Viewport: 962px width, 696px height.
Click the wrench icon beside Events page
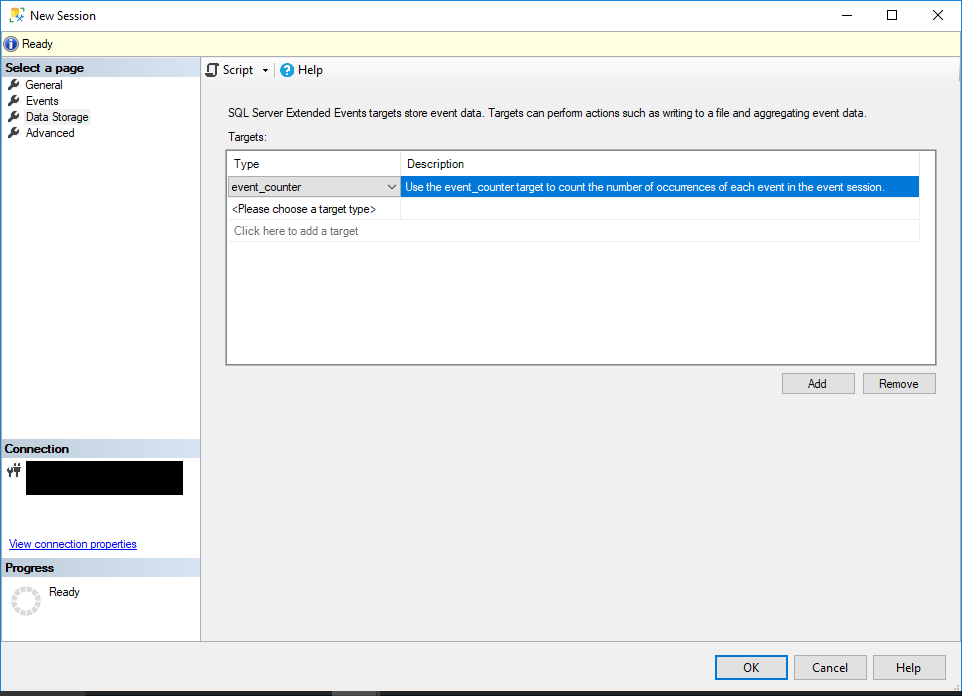pyautogui.click(x=14, y=100)
